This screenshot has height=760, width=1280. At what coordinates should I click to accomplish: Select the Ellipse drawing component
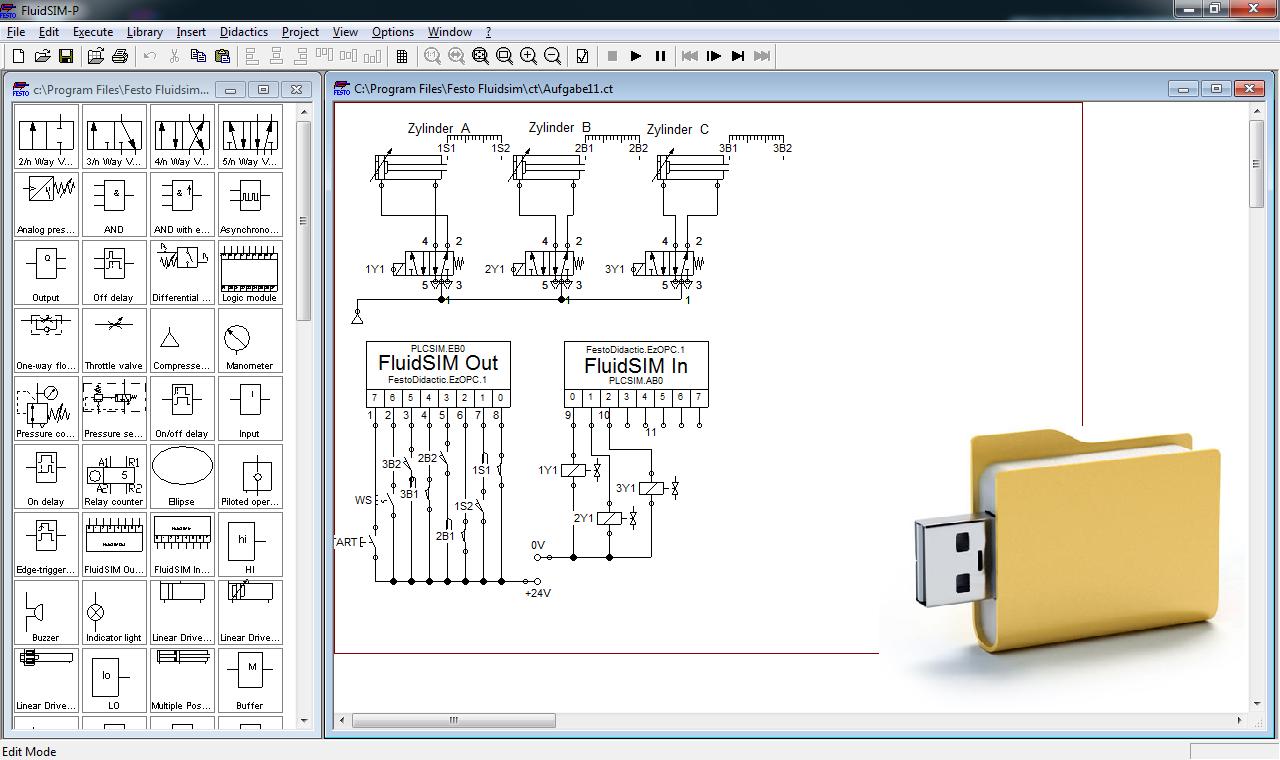pyautogui.click(x=182, y=477)
